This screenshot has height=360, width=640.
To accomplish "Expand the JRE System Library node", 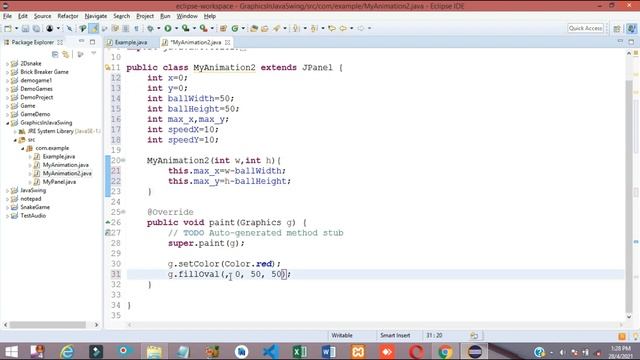I will 15,131.
